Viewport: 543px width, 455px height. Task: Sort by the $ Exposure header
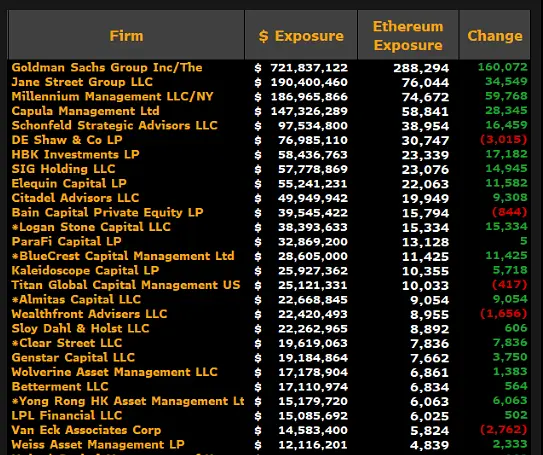(301, 35)
